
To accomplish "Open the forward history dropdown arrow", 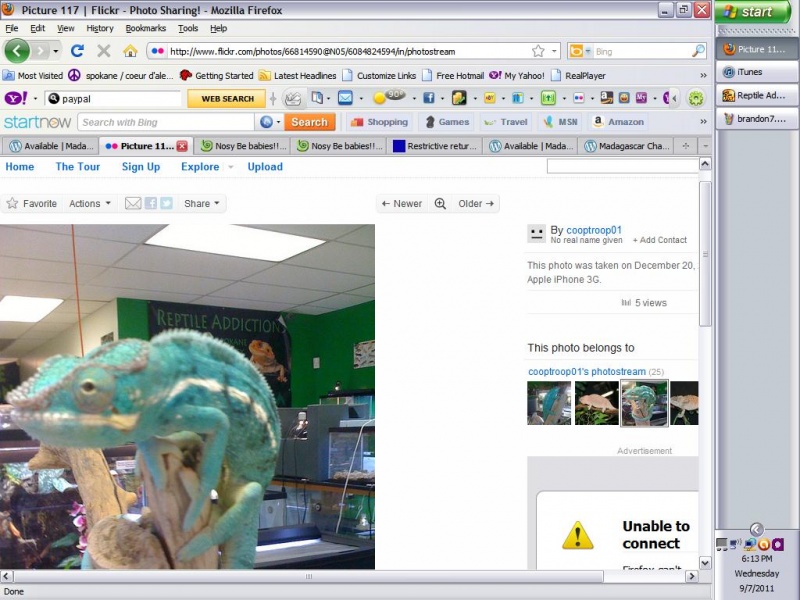I will [56, 51].
